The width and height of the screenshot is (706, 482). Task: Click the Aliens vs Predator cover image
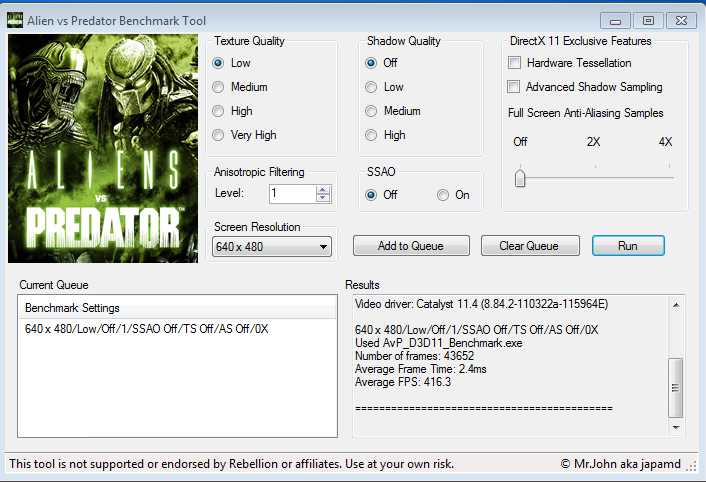[x=103, y=149]
